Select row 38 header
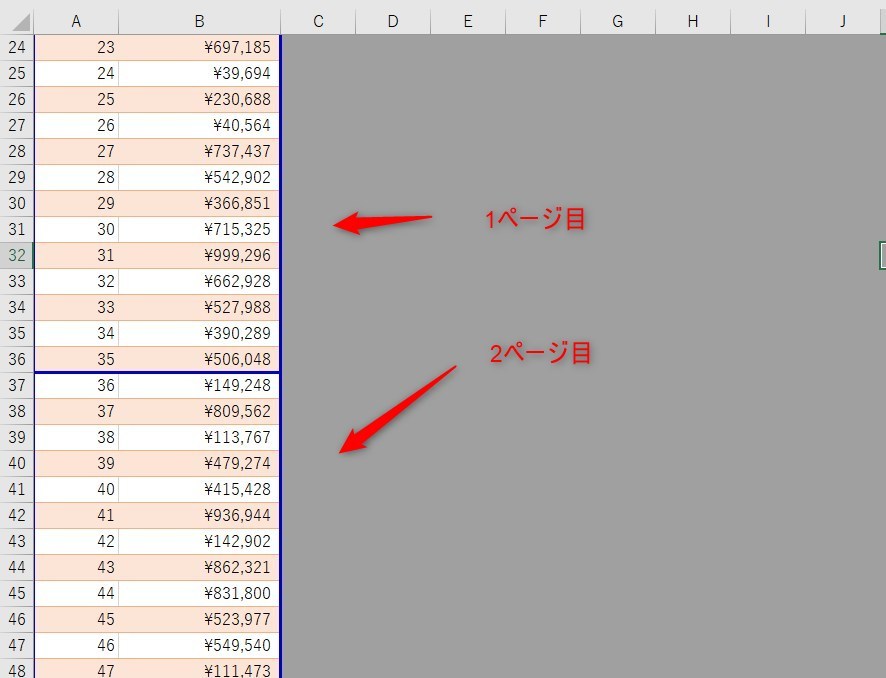The width and height of the screenshot is (886, 678). point(17,411)
